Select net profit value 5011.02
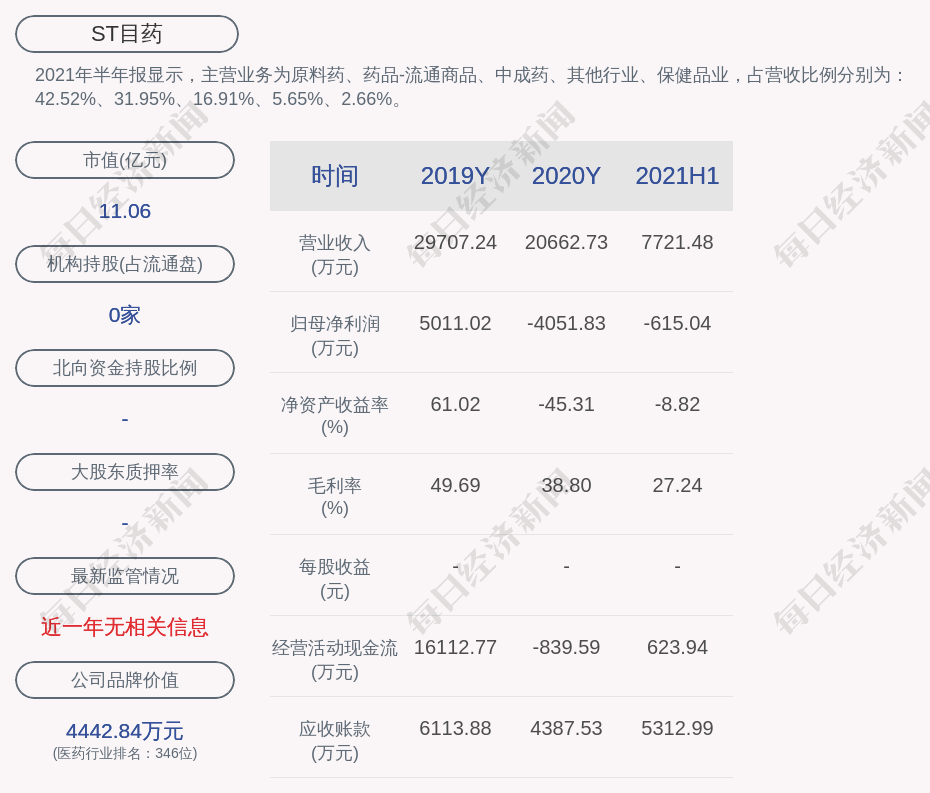 (x=455, y=323)
